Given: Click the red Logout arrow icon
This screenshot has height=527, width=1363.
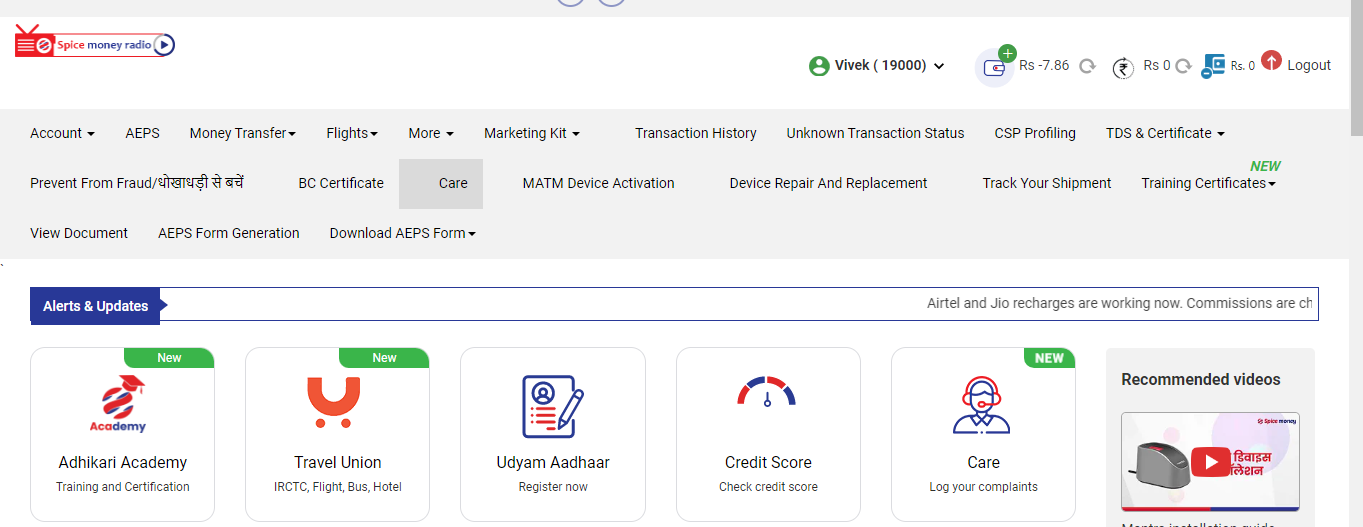Looking at the screenshot, I should pyautogui.click(x=1271, y=61).
